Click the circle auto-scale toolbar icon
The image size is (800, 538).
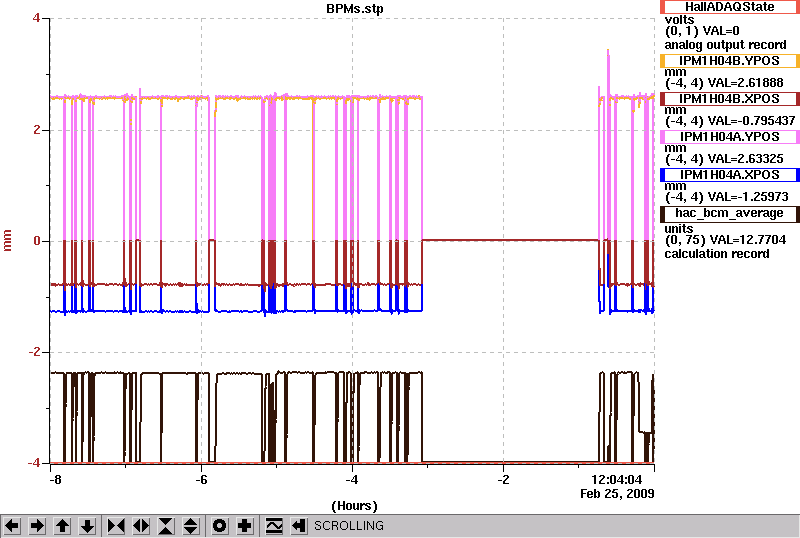pyautogui.click(x=220, y=526)
